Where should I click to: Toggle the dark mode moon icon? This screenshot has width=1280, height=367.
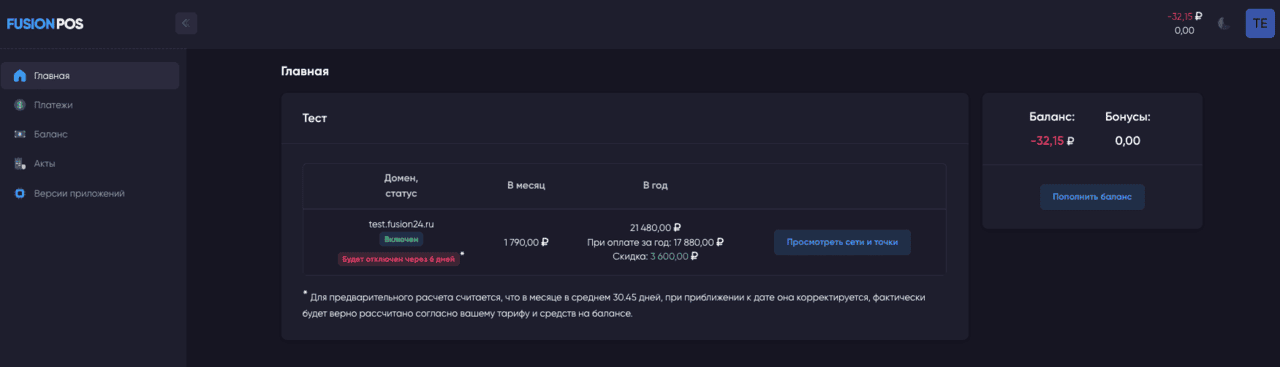click(1224, 23)
